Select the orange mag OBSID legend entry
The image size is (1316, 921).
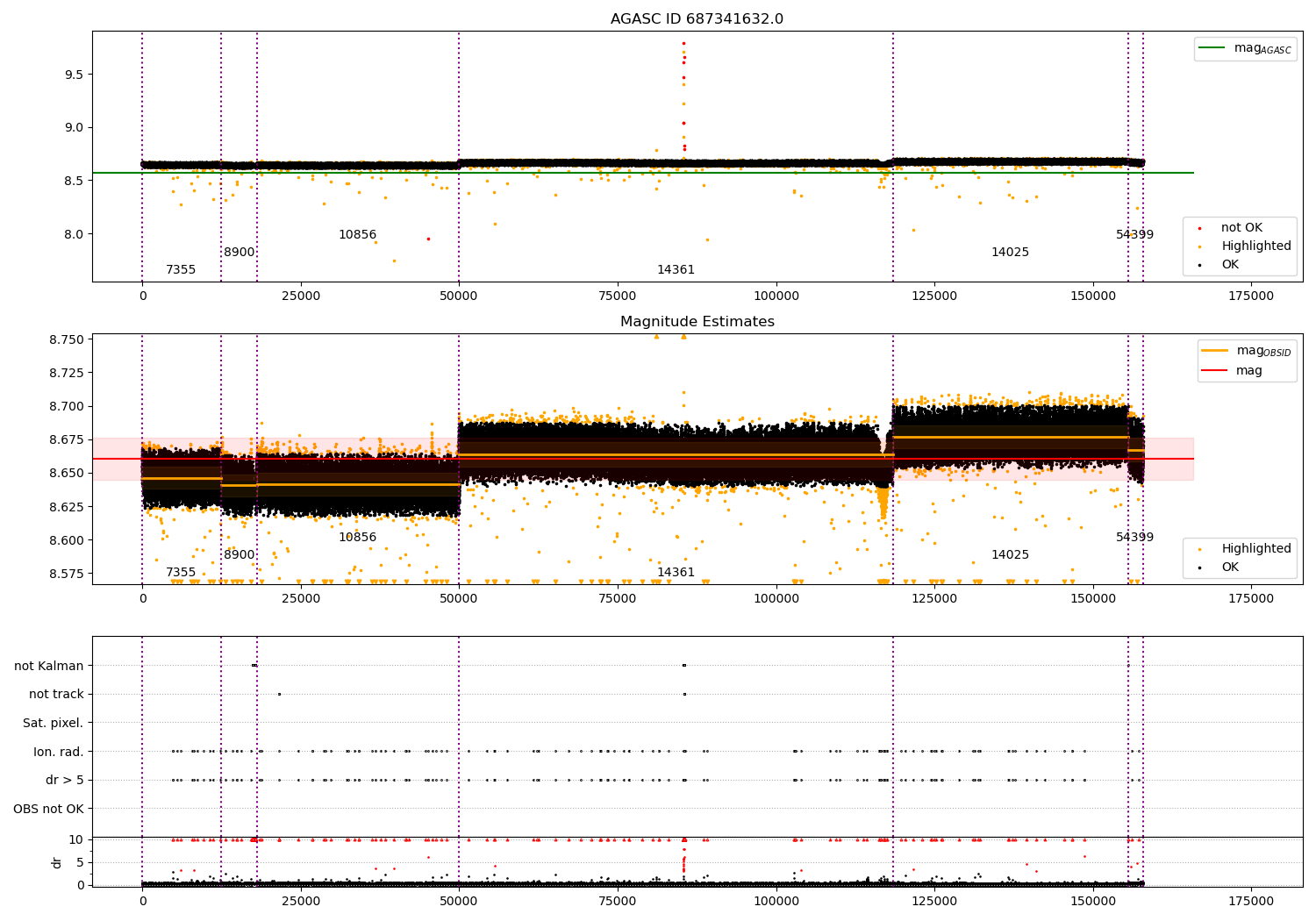1246,351
